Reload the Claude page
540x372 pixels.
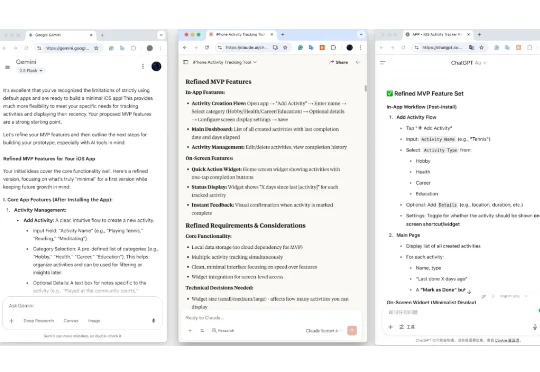click(207, 48)
